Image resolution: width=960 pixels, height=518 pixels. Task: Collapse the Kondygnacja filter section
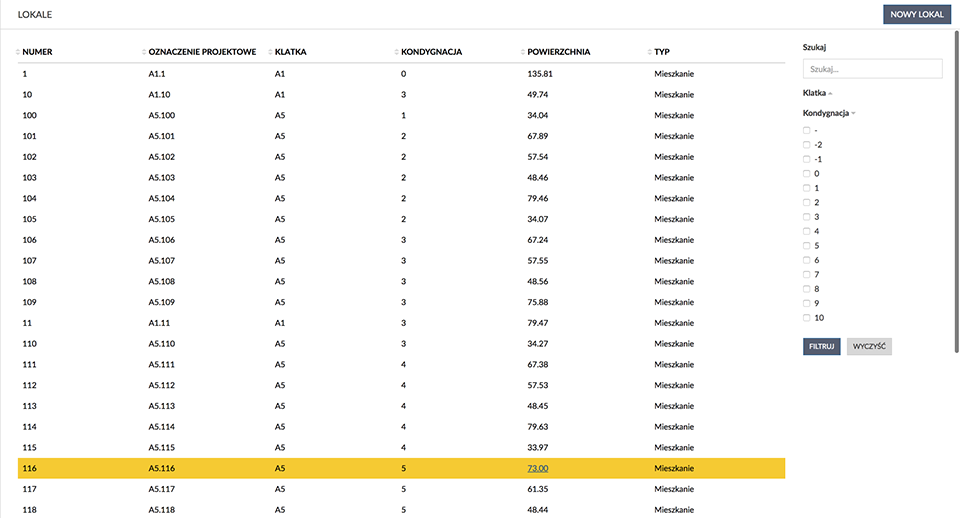(x=829, y=113)
